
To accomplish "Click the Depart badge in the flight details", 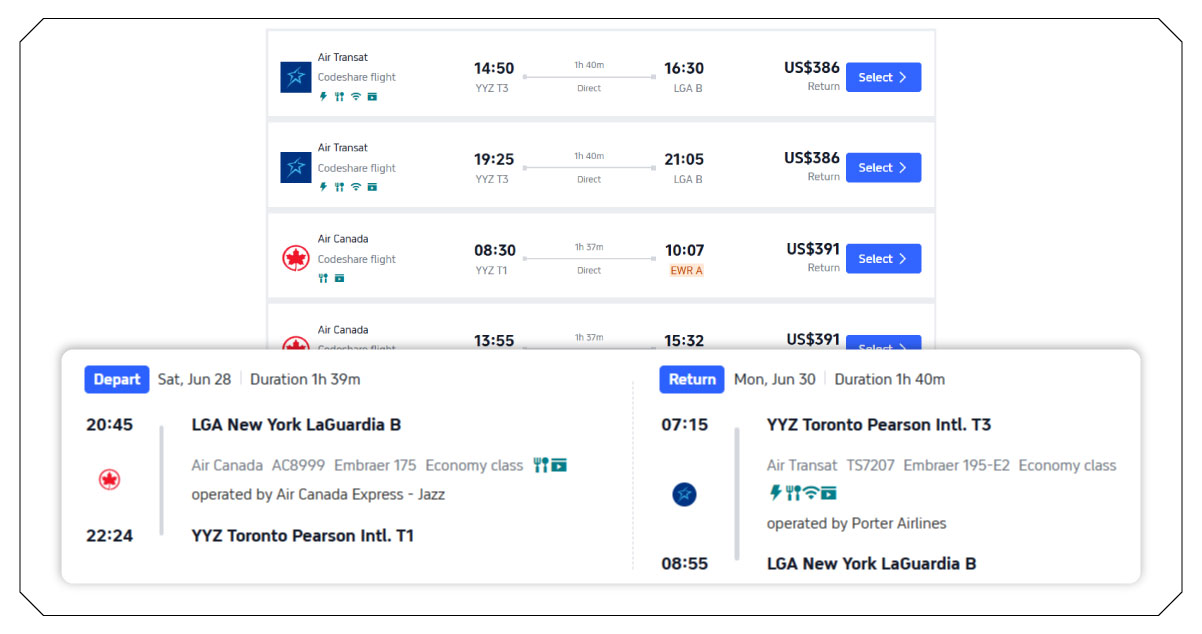I will 117,379.
